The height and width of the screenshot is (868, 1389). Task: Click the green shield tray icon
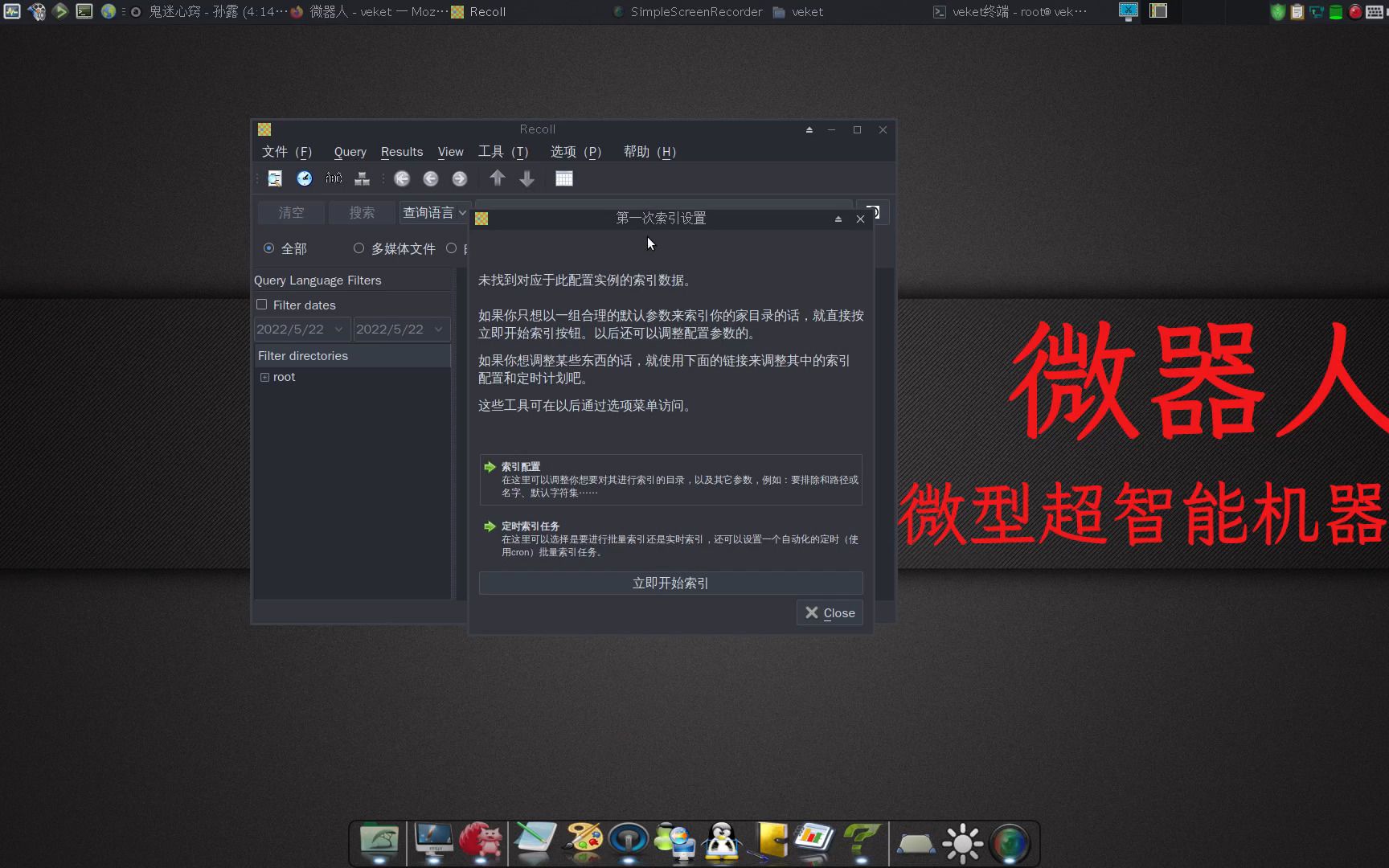1278,11
